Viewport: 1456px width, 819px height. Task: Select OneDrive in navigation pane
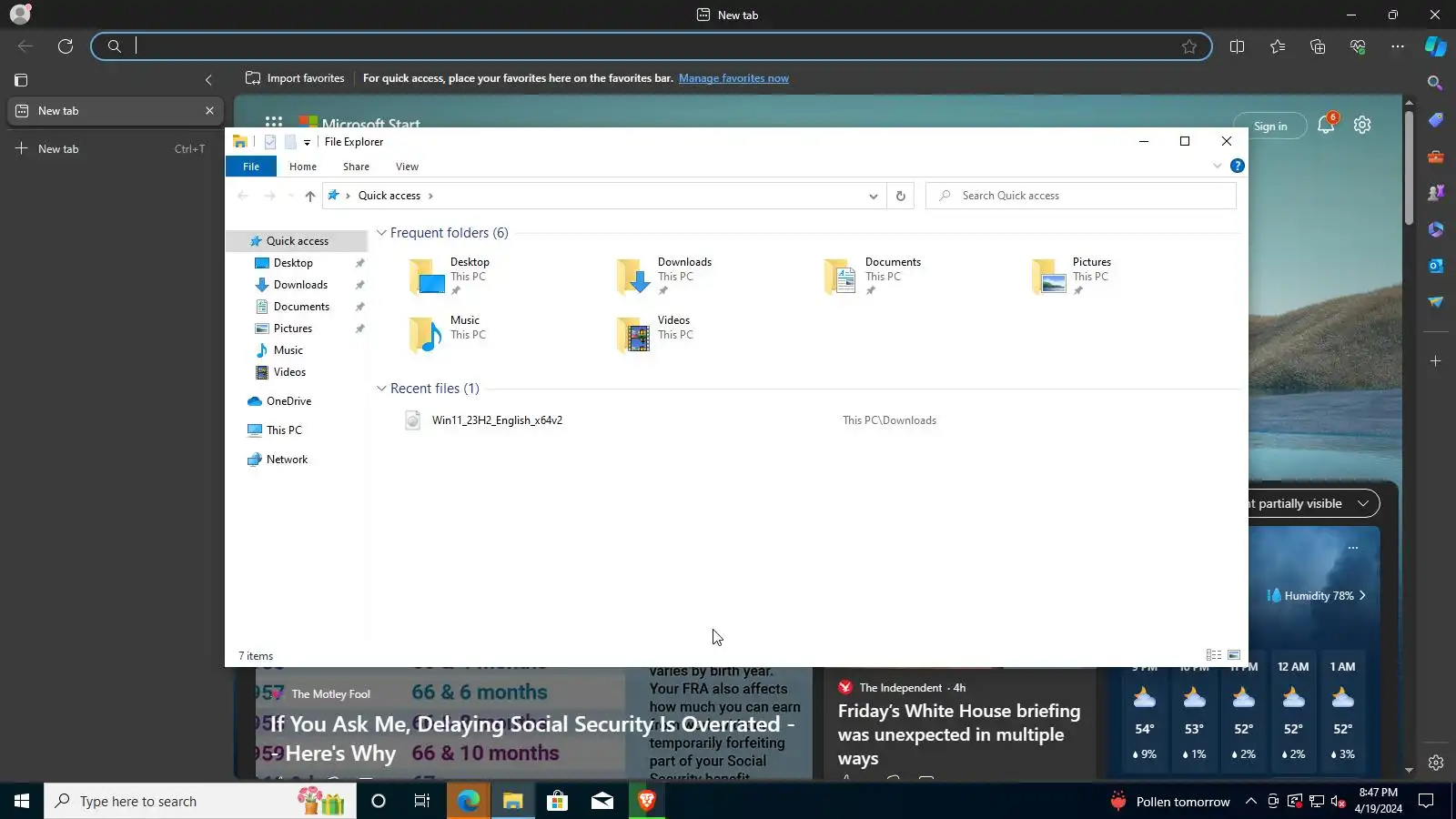(288, 401)
